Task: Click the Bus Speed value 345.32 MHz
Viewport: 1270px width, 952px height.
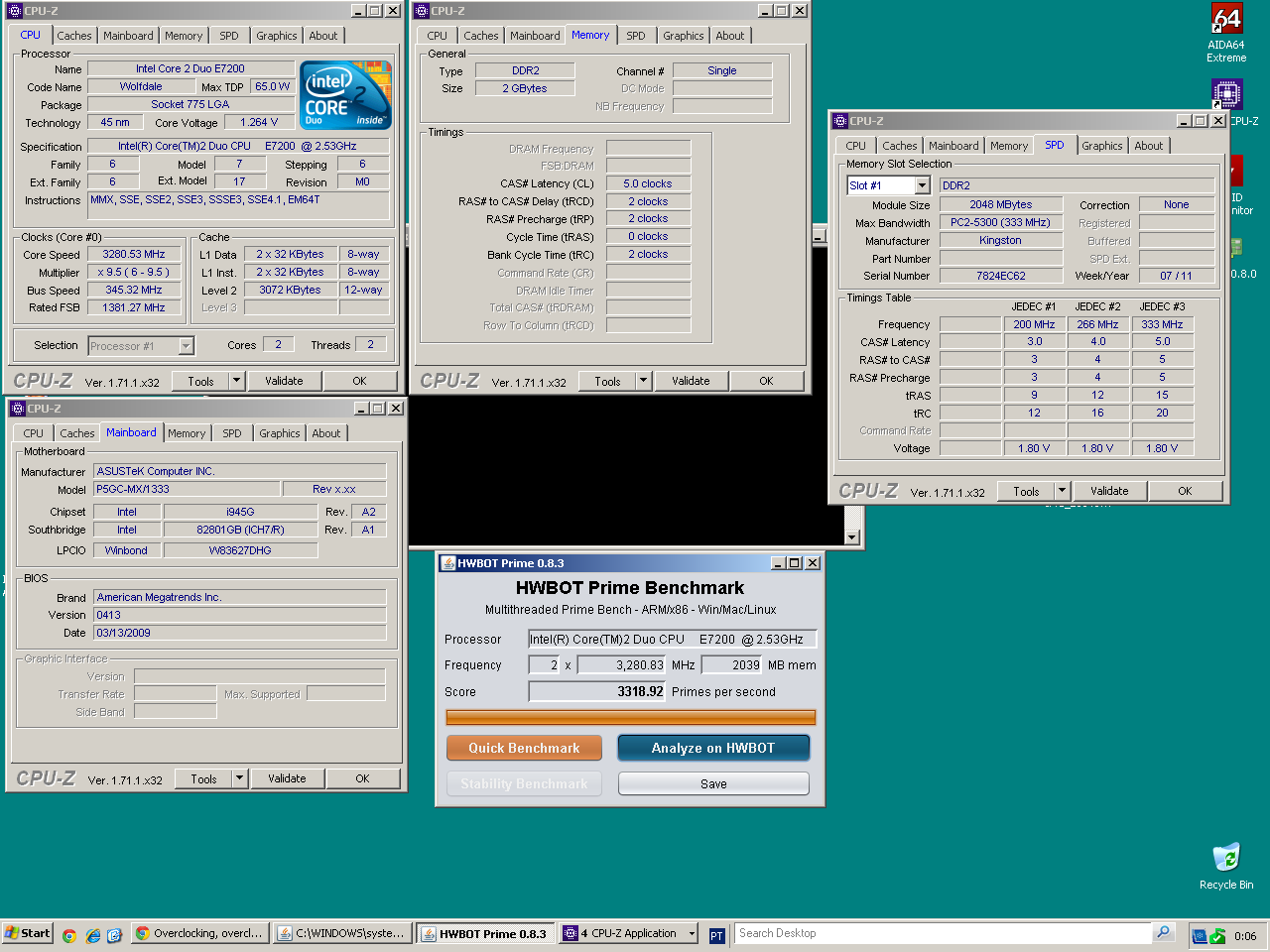Action: (135, 290)
